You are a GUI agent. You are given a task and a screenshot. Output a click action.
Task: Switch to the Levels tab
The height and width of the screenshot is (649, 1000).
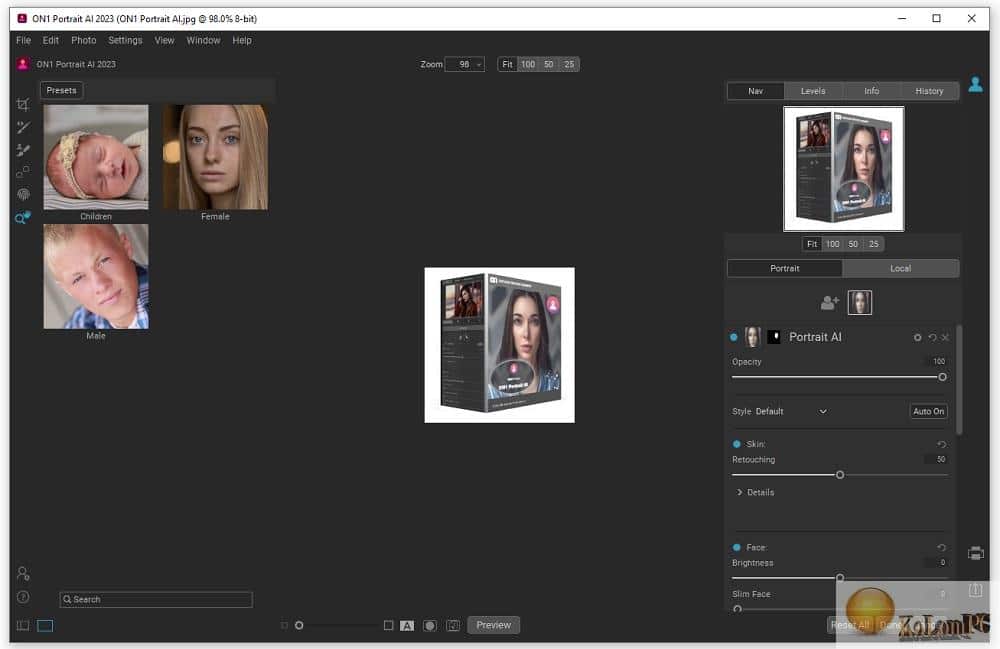coord(813,91)
